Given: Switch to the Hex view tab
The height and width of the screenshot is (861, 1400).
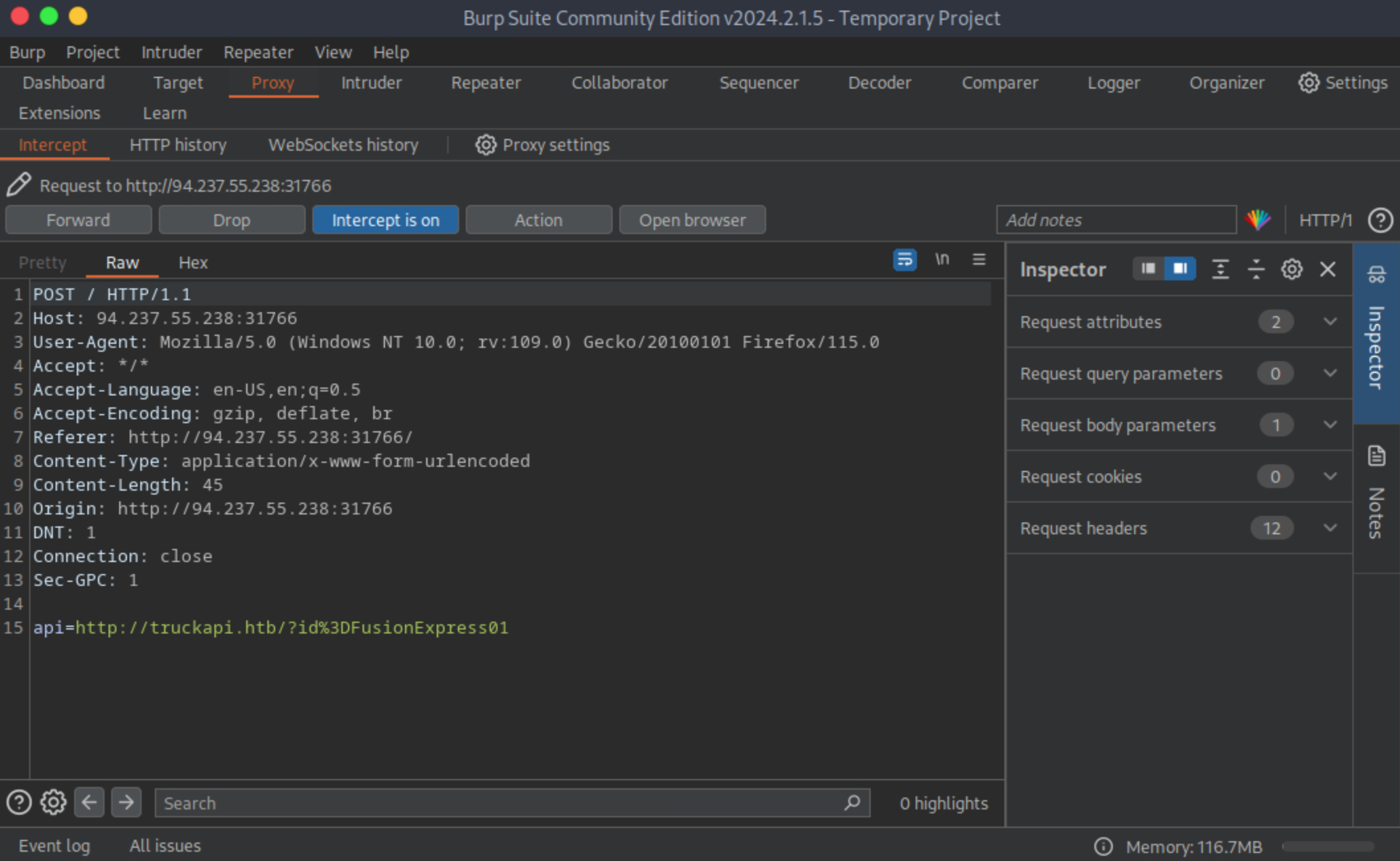Looking at the screenshot, I should click(193, 263).
